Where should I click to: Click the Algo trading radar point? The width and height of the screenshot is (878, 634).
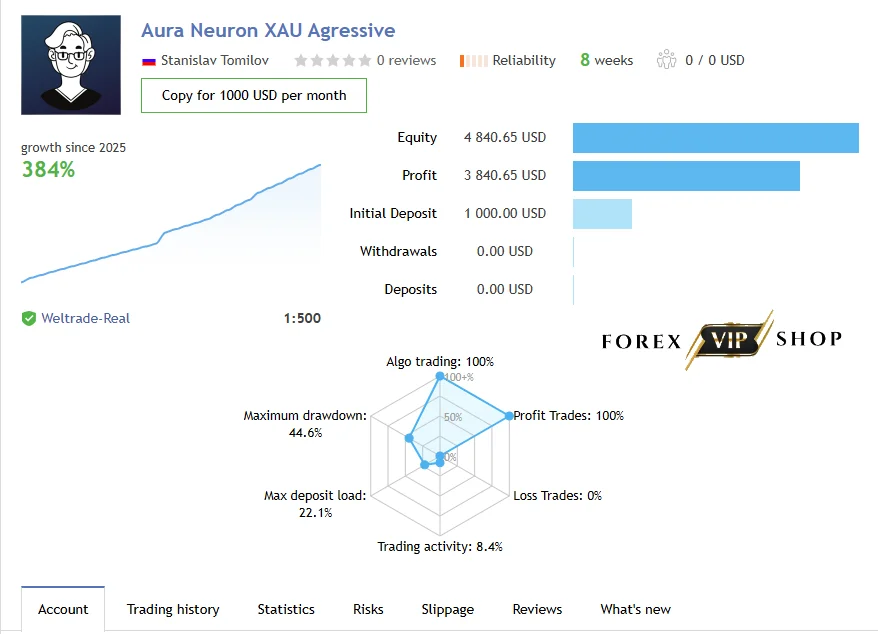(x=440, y=376)
